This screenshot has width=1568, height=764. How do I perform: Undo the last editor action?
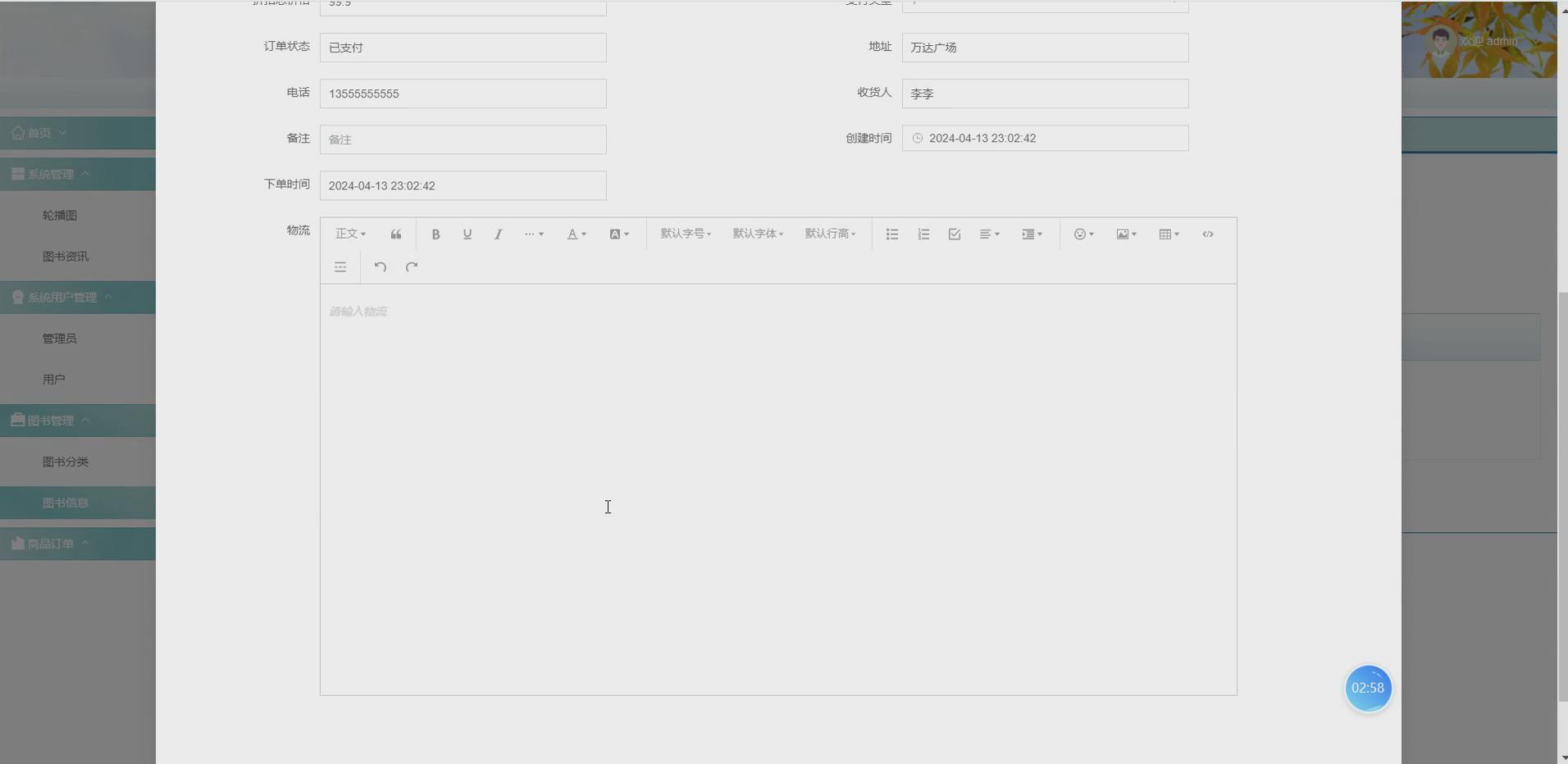(379, 266)
